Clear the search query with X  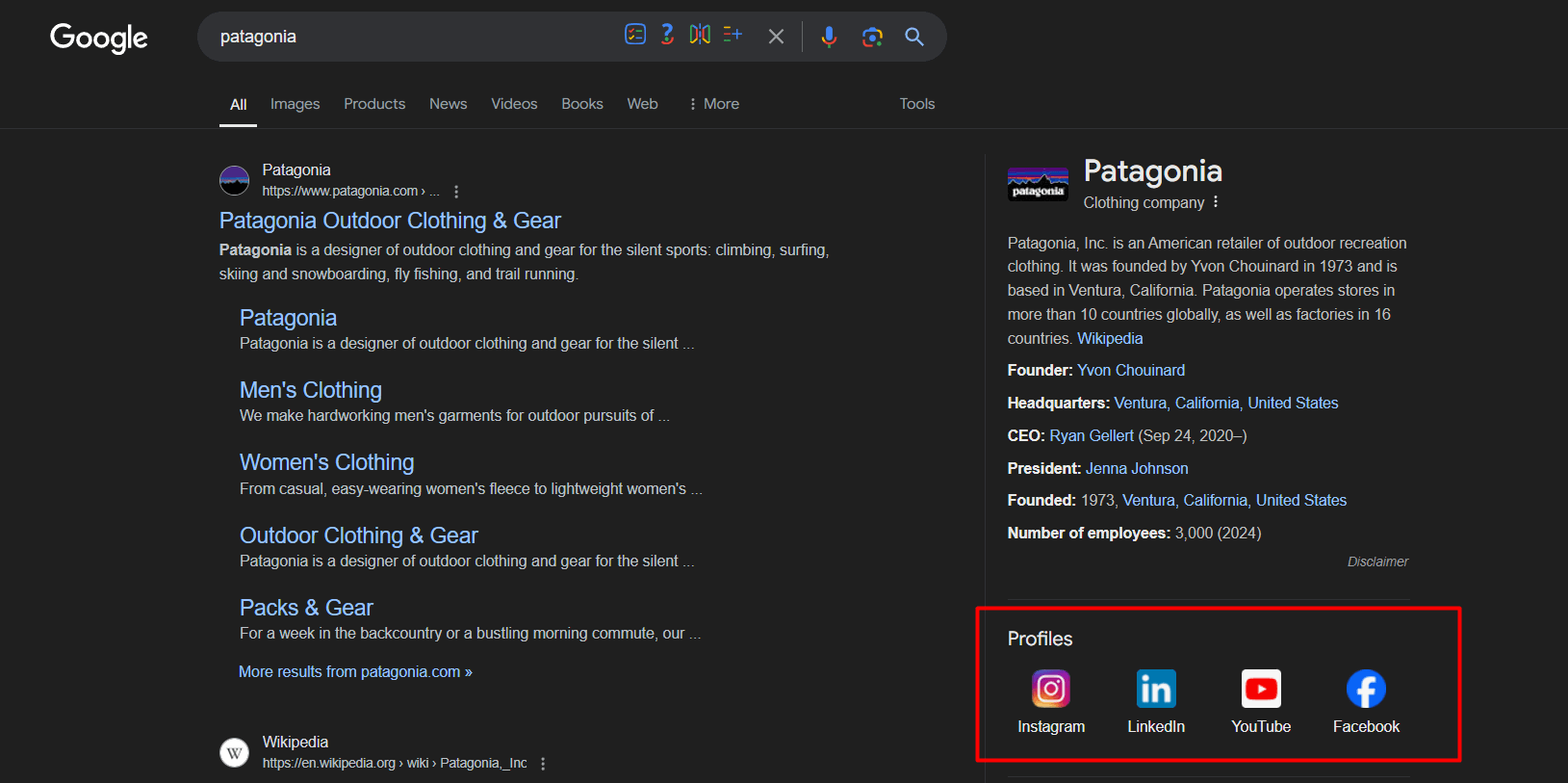[x=776, y=37]
